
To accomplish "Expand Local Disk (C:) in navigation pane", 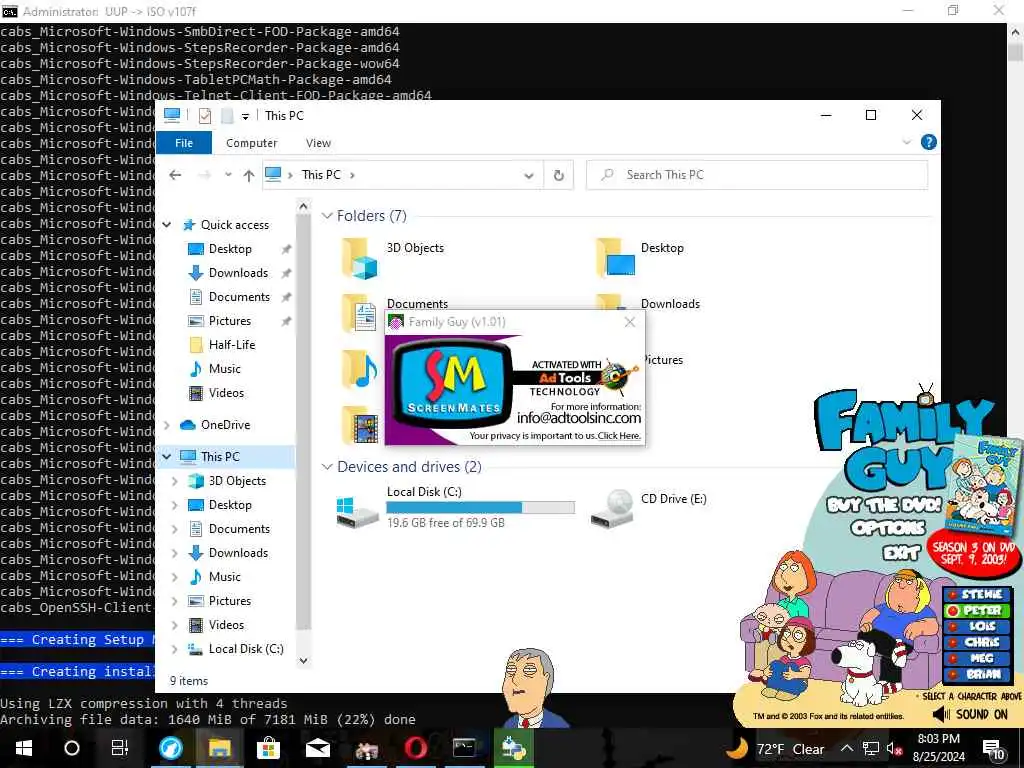I will coord(174,649).
